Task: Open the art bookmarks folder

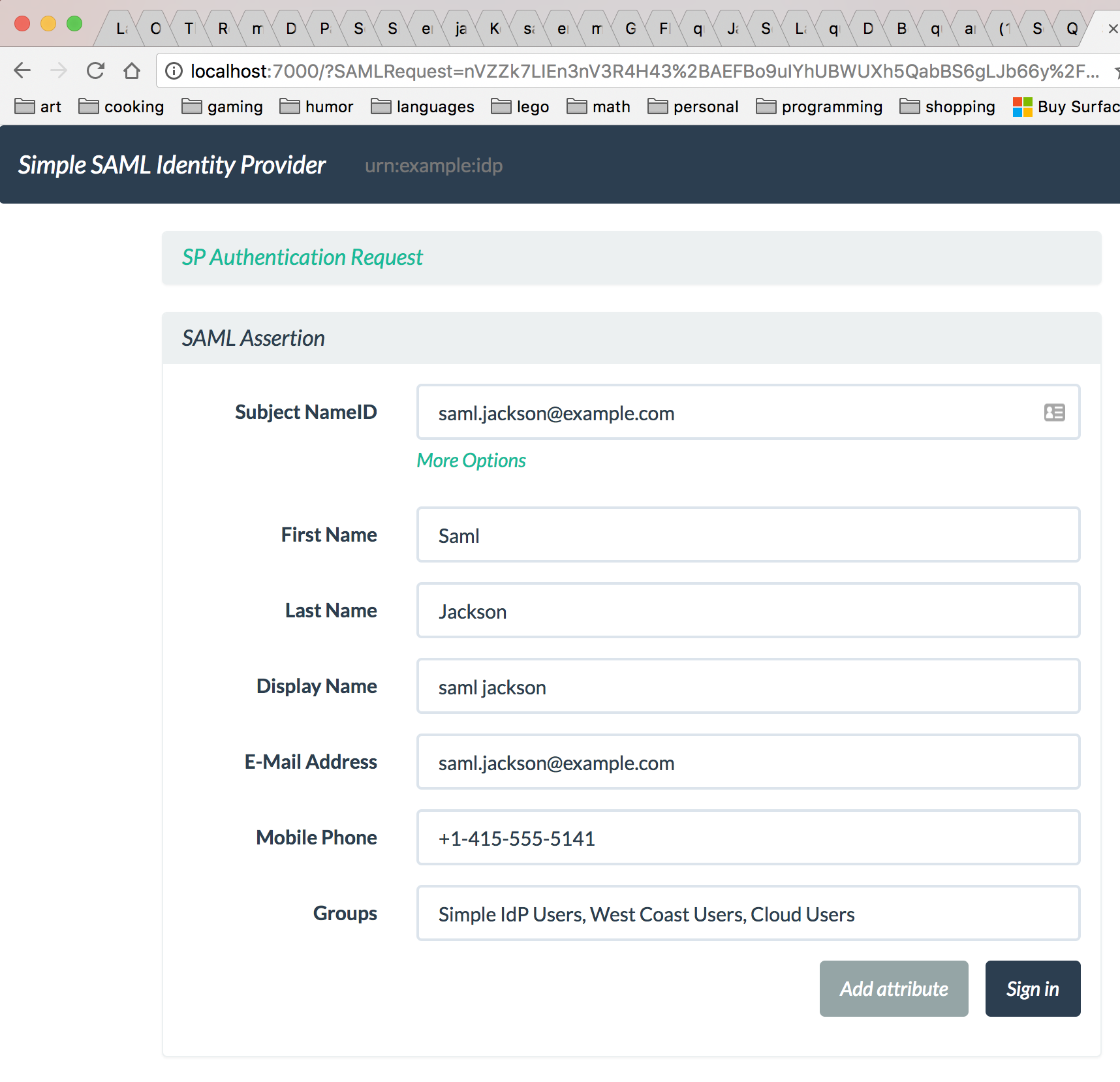Action: tap(38, 106)
